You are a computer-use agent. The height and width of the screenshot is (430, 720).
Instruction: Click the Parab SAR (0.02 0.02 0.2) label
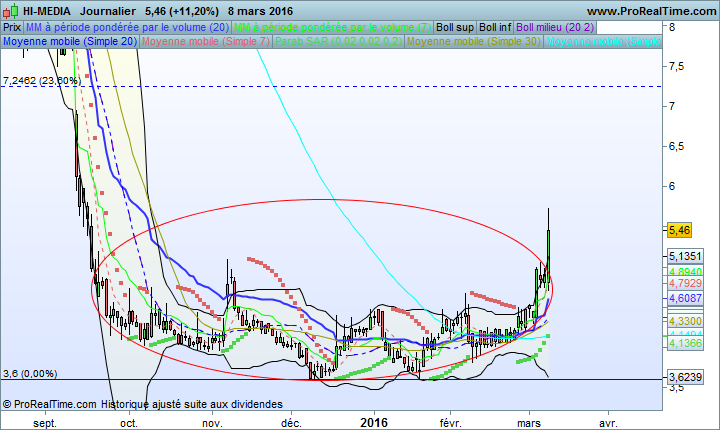(338, 41)
